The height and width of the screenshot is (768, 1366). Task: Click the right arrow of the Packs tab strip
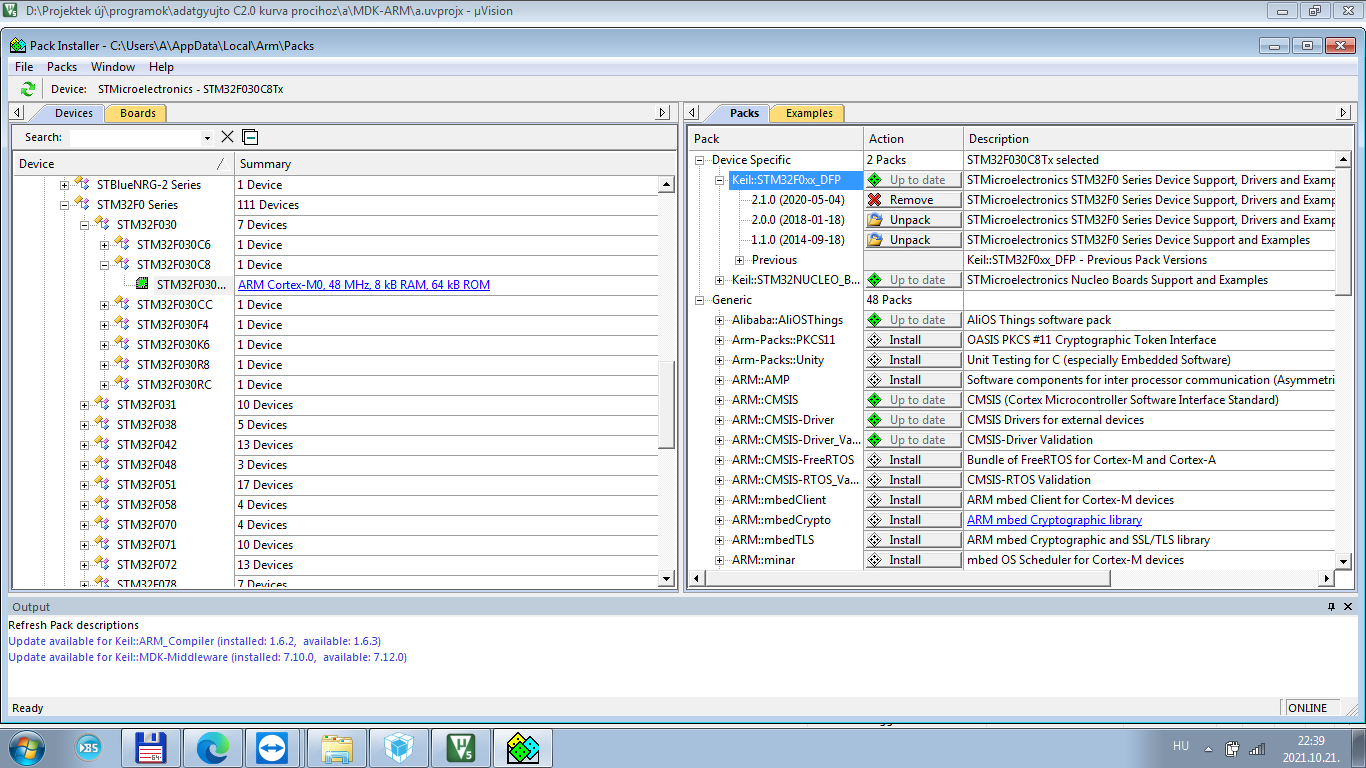click(x=1344, y=113)
